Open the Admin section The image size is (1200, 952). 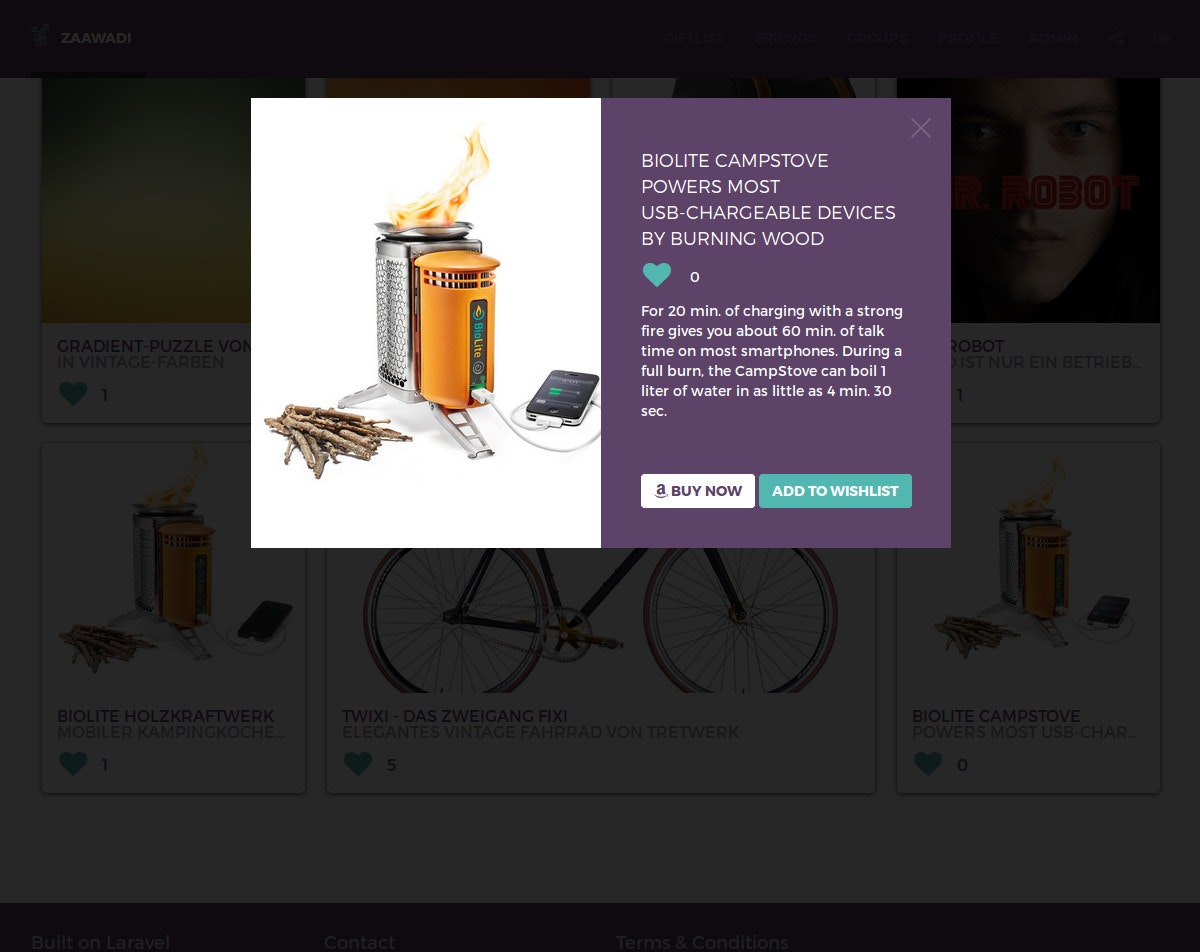[1053, 39]
